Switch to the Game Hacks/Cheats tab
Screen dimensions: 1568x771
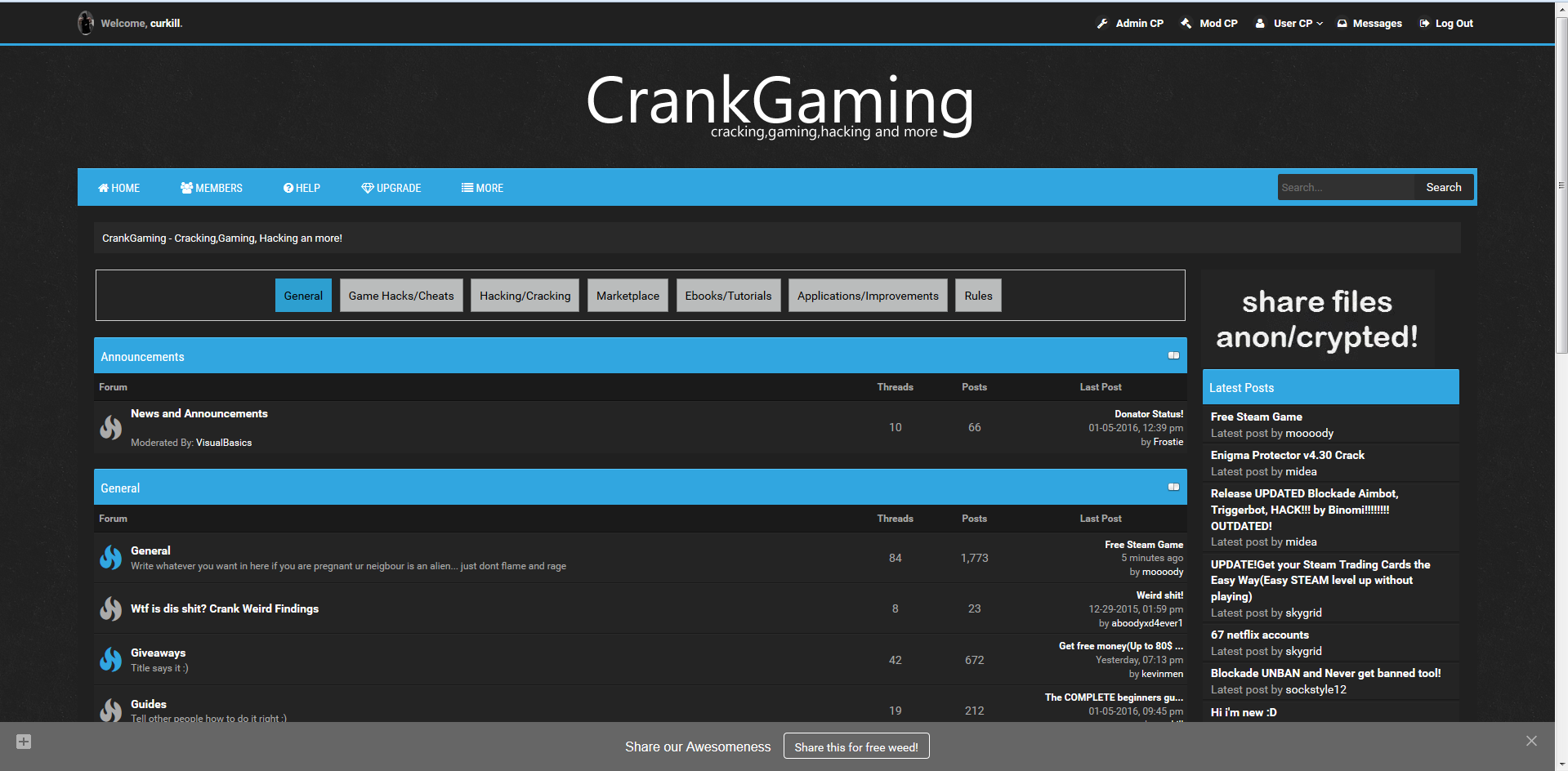coord(401,296)
